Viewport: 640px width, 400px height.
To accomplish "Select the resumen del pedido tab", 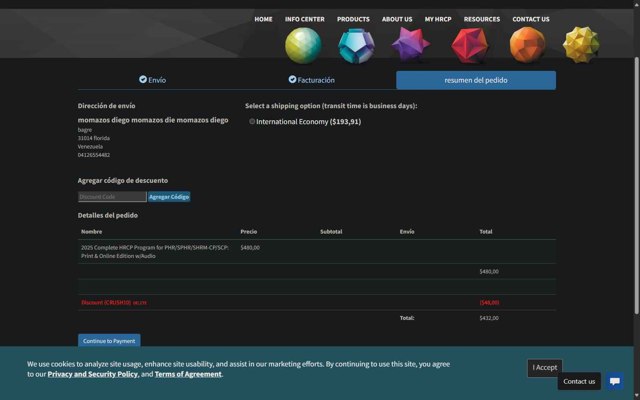I will 476,80.
